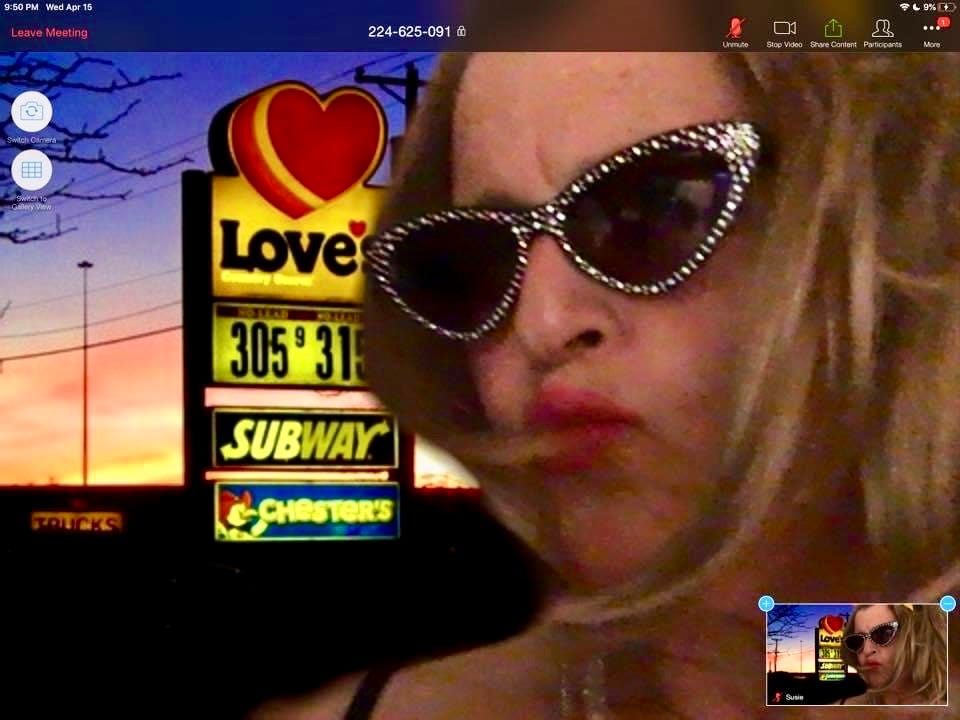Open the More options menu
Viewport: 960px width, 720px height.
click(932, 33)
